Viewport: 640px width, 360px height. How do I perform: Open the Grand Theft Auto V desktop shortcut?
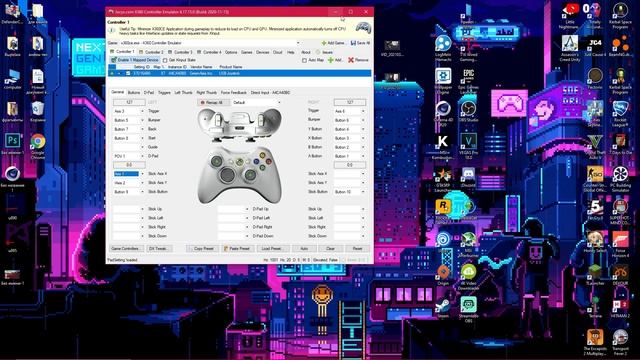595,142
